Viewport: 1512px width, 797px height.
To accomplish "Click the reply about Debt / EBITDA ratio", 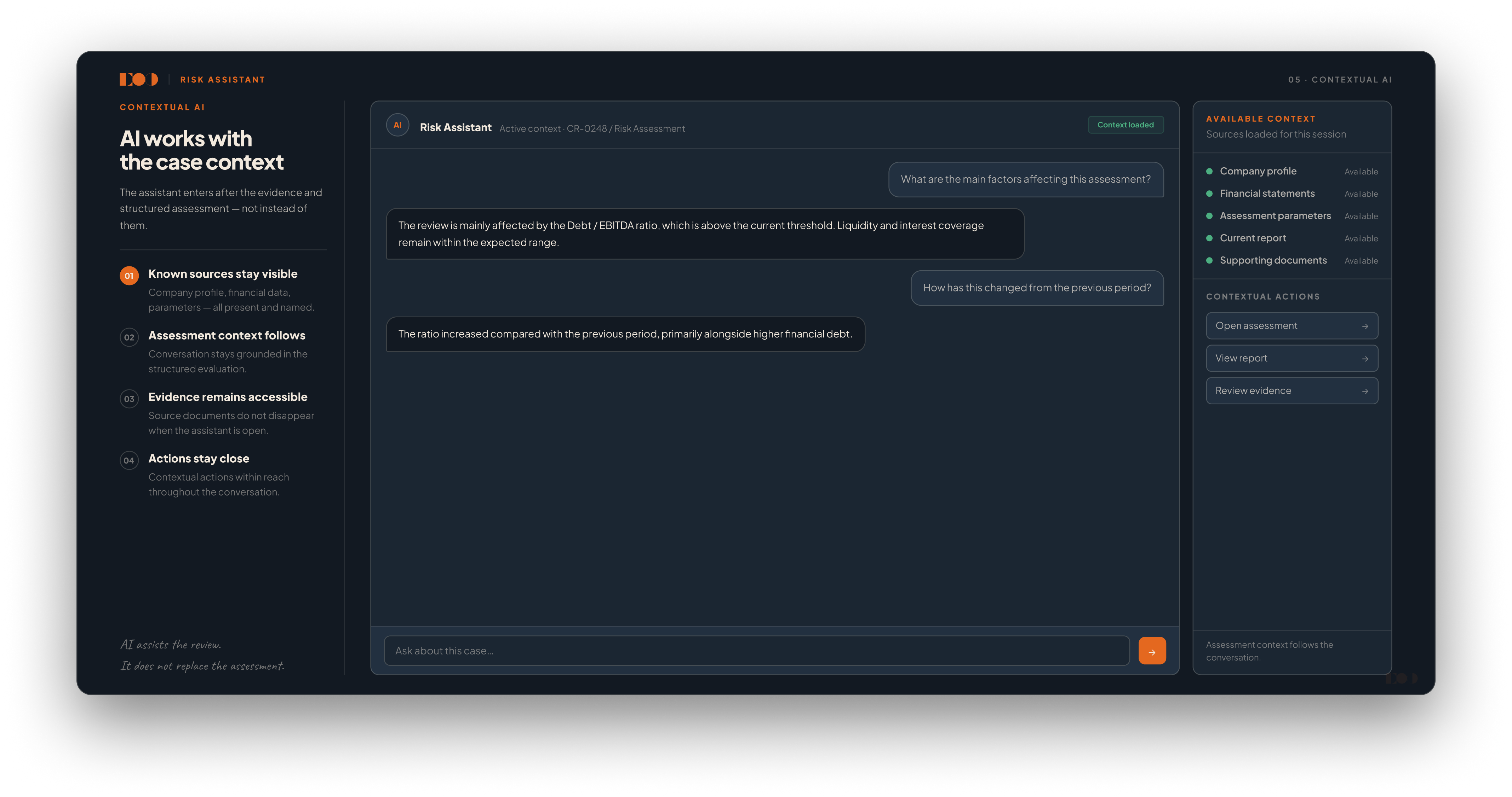I will click(x=705, y=234).
